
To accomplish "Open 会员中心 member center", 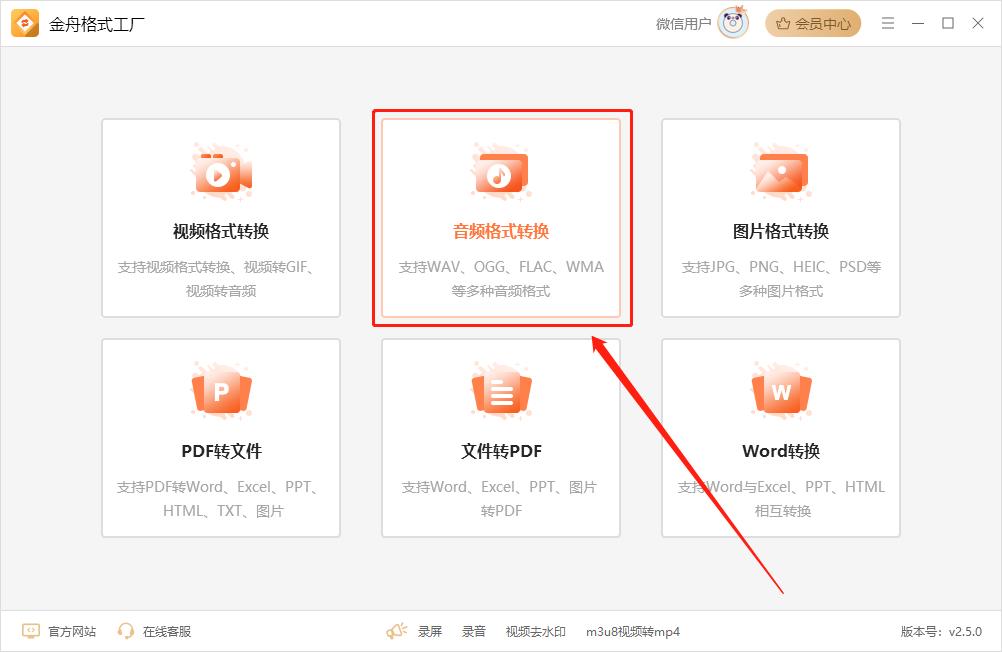I will pyautogui.click(x=813, y=24).
